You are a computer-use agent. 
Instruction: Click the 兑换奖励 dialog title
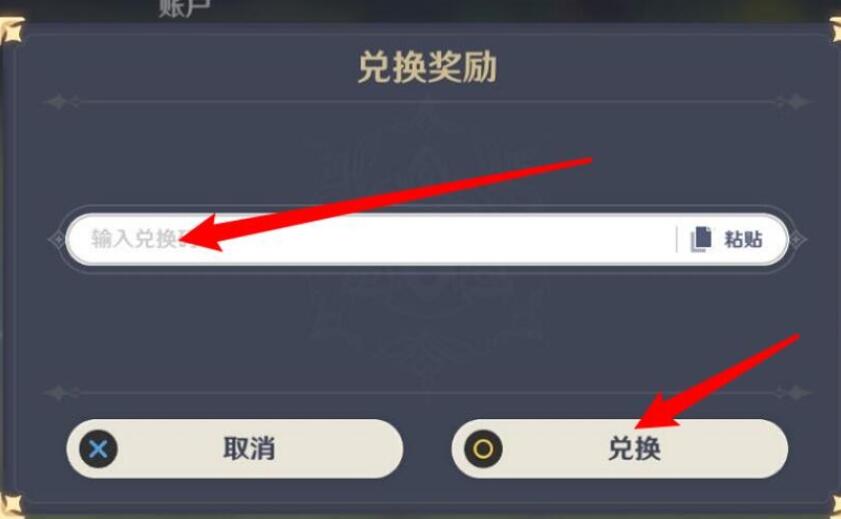[x=427, y=68]
